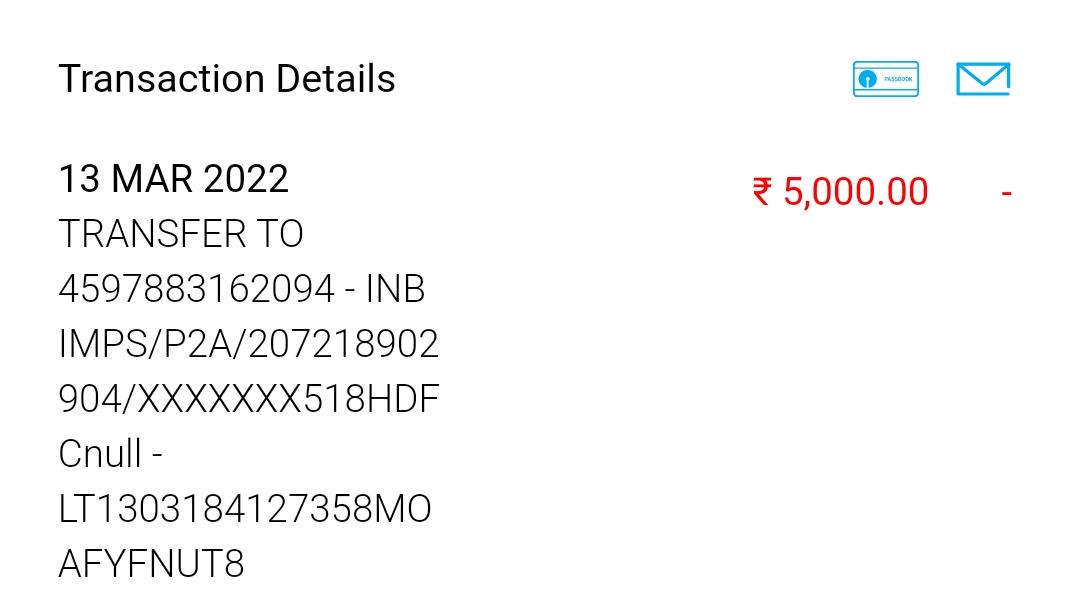Click the AFYFNUT8 text line
The image size is (1080, 598).
pyautogui.click(x=151, y=565)
